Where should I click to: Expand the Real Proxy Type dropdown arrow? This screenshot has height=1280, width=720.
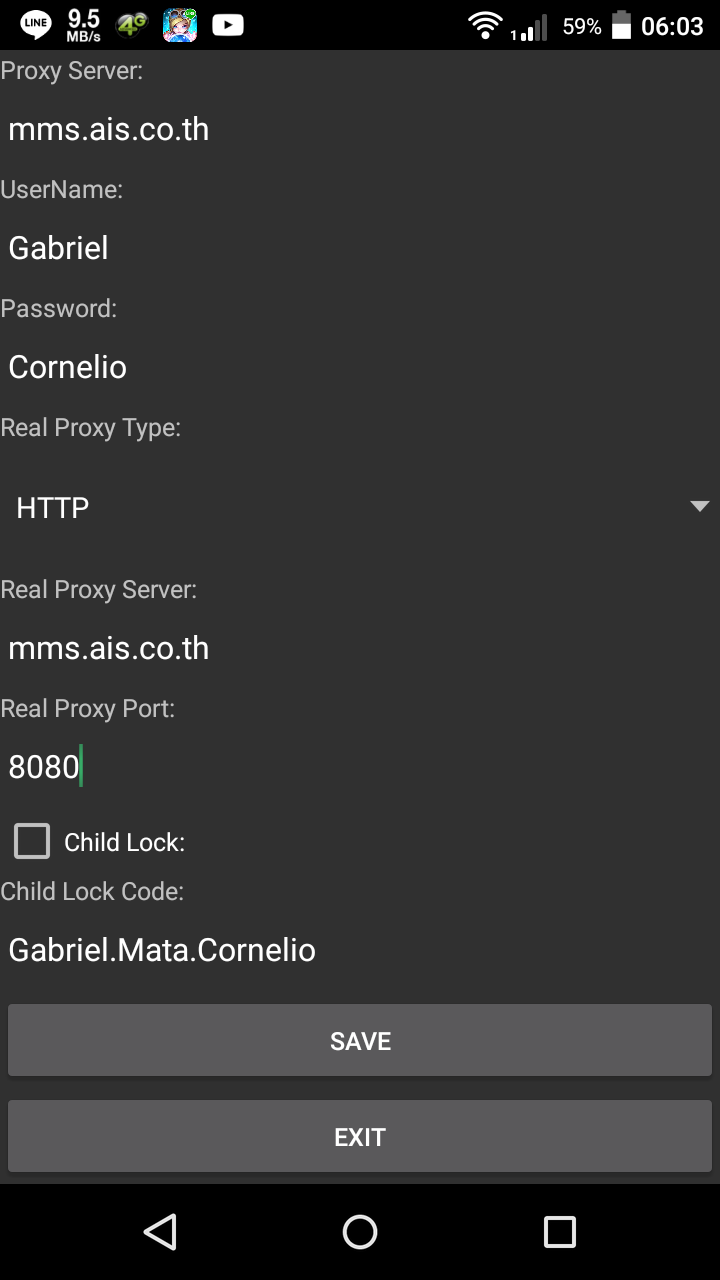[699, 507]
